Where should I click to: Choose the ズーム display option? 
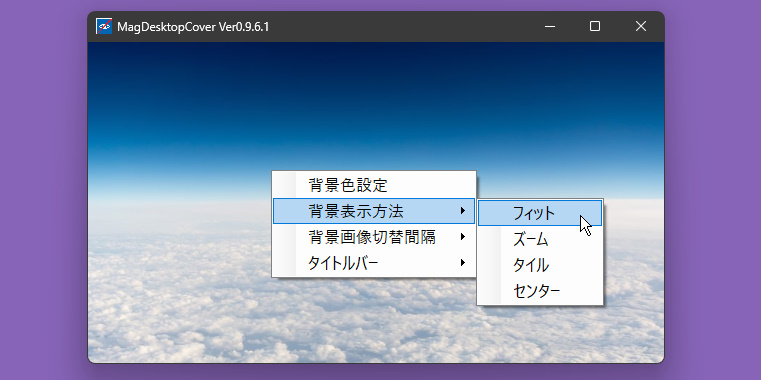540,239
